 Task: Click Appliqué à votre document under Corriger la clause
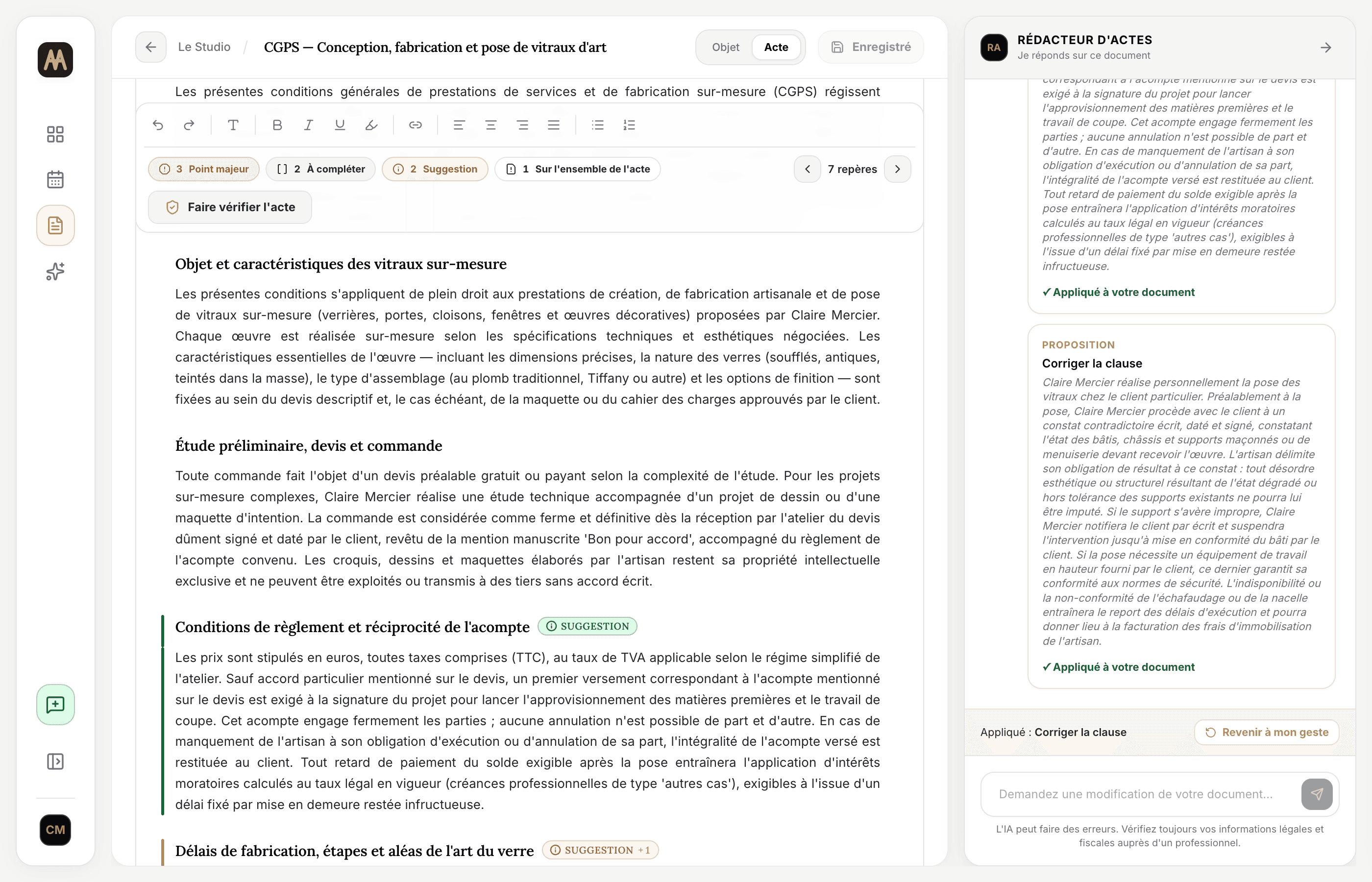1118,667
